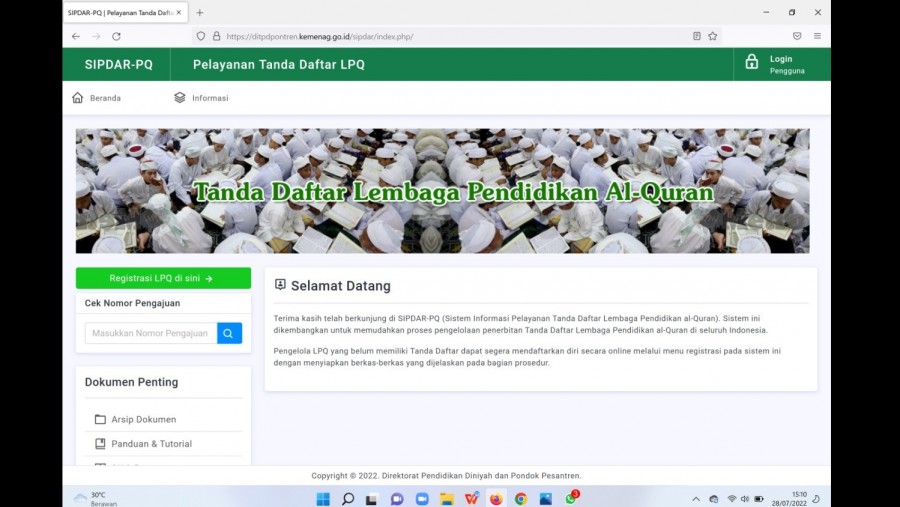The width and height of the screenshot is (900, 507).
Task: Open Task View on the taskbar
Action: coord(372,499)
